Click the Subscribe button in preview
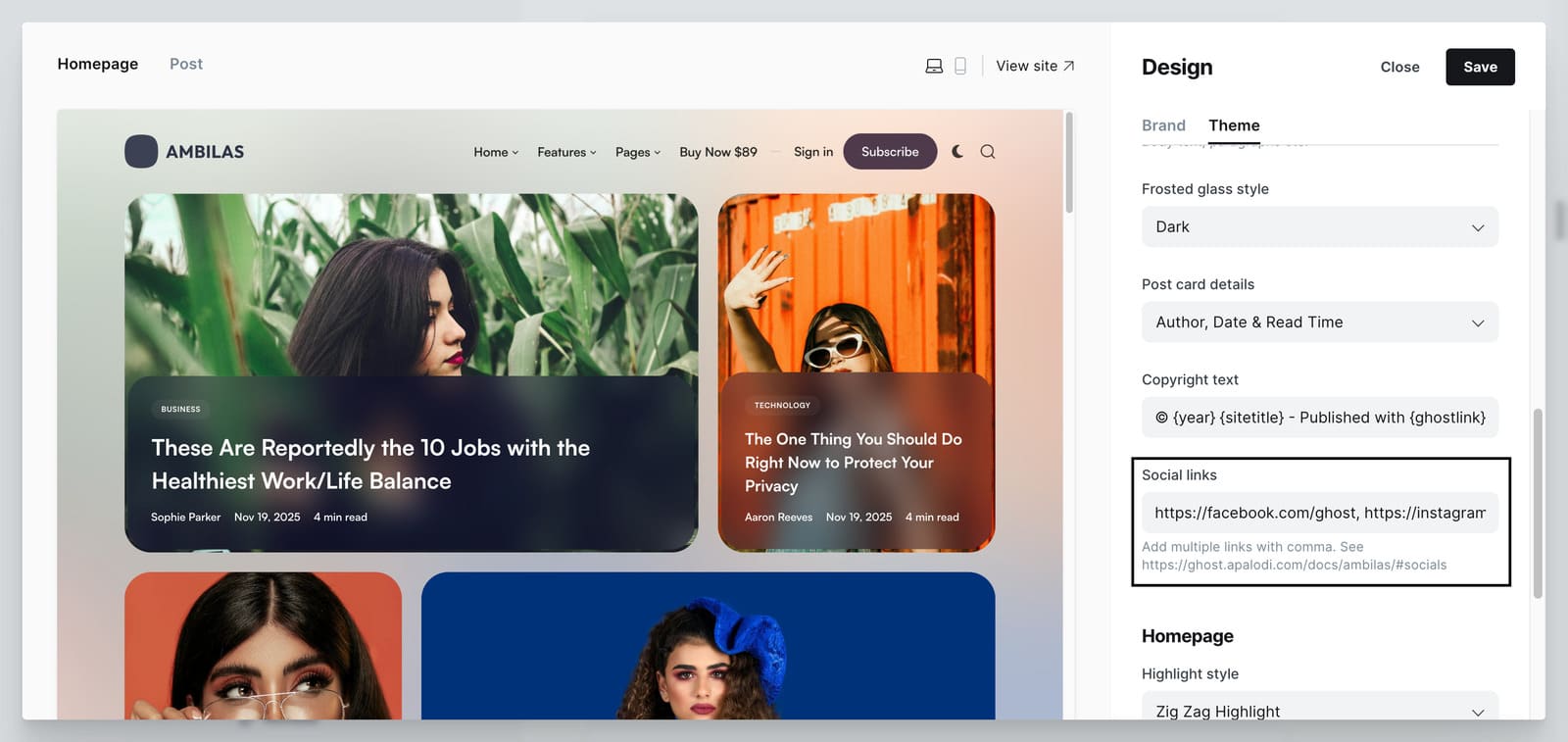The height and width of the screenshot is (742, 1568). [x=890, y=152]
